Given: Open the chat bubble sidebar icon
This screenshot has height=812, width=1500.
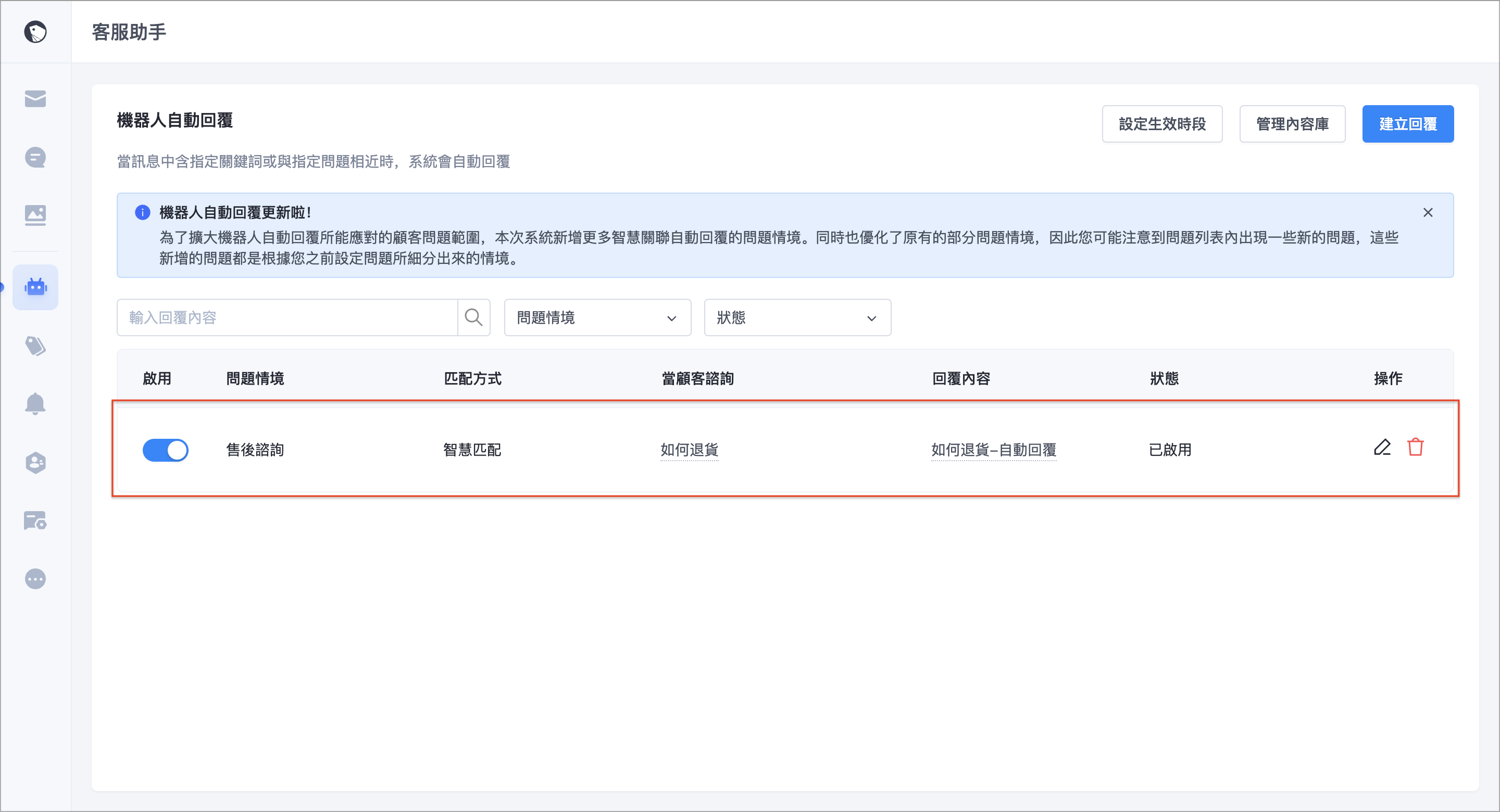Looking at the screenshot, I should (35, 157).
